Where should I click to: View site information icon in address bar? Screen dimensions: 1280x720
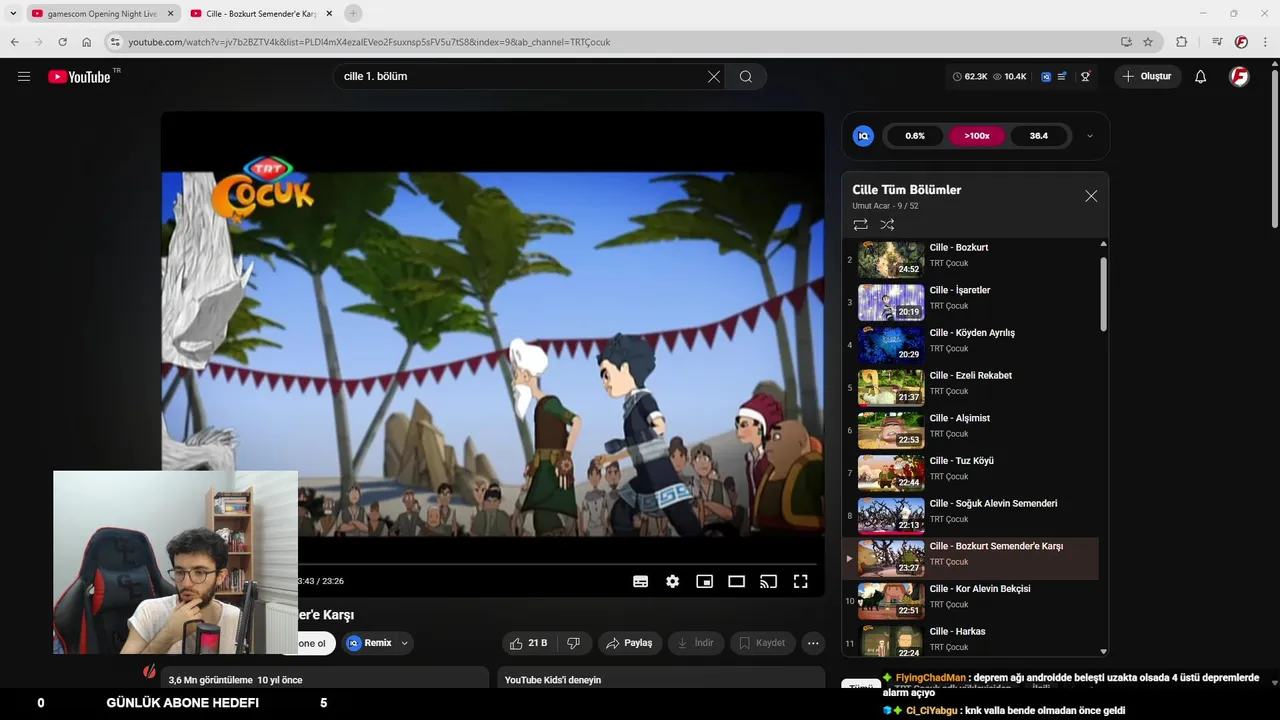pyautogui.click(x=115, y=42)
